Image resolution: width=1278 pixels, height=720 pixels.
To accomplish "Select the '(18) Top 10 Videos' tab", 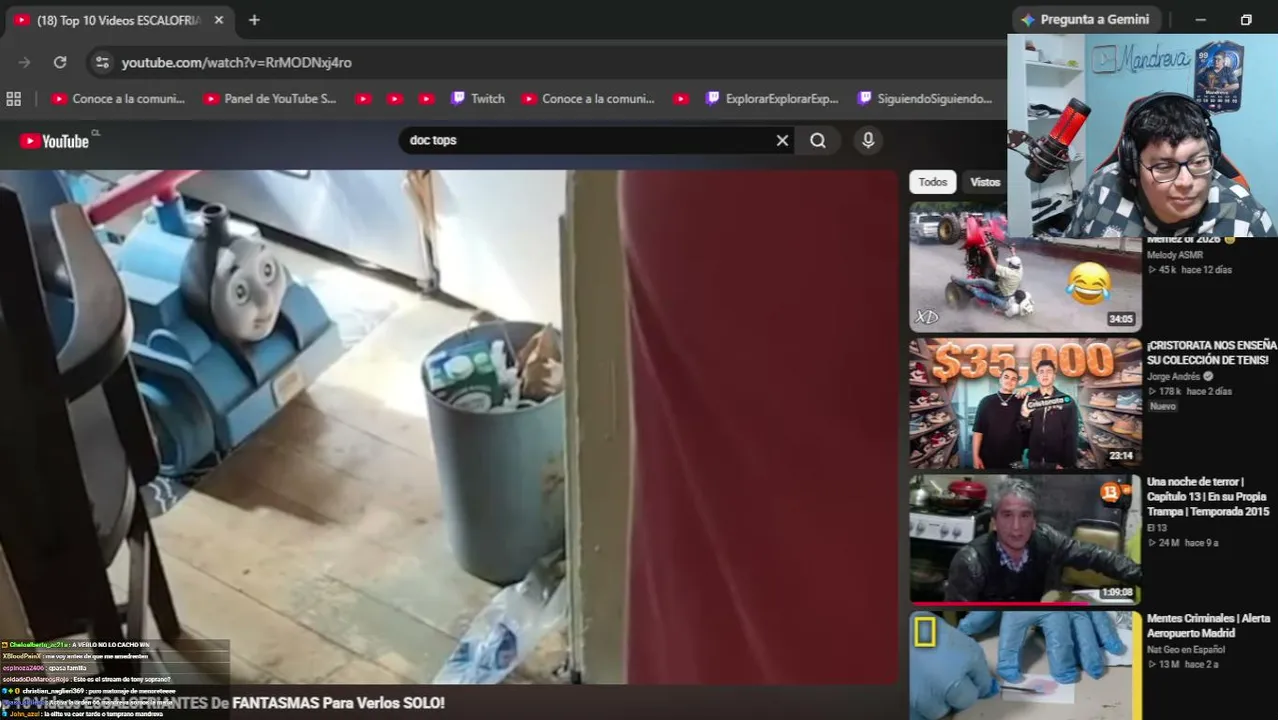I will [x=118, y=20].
